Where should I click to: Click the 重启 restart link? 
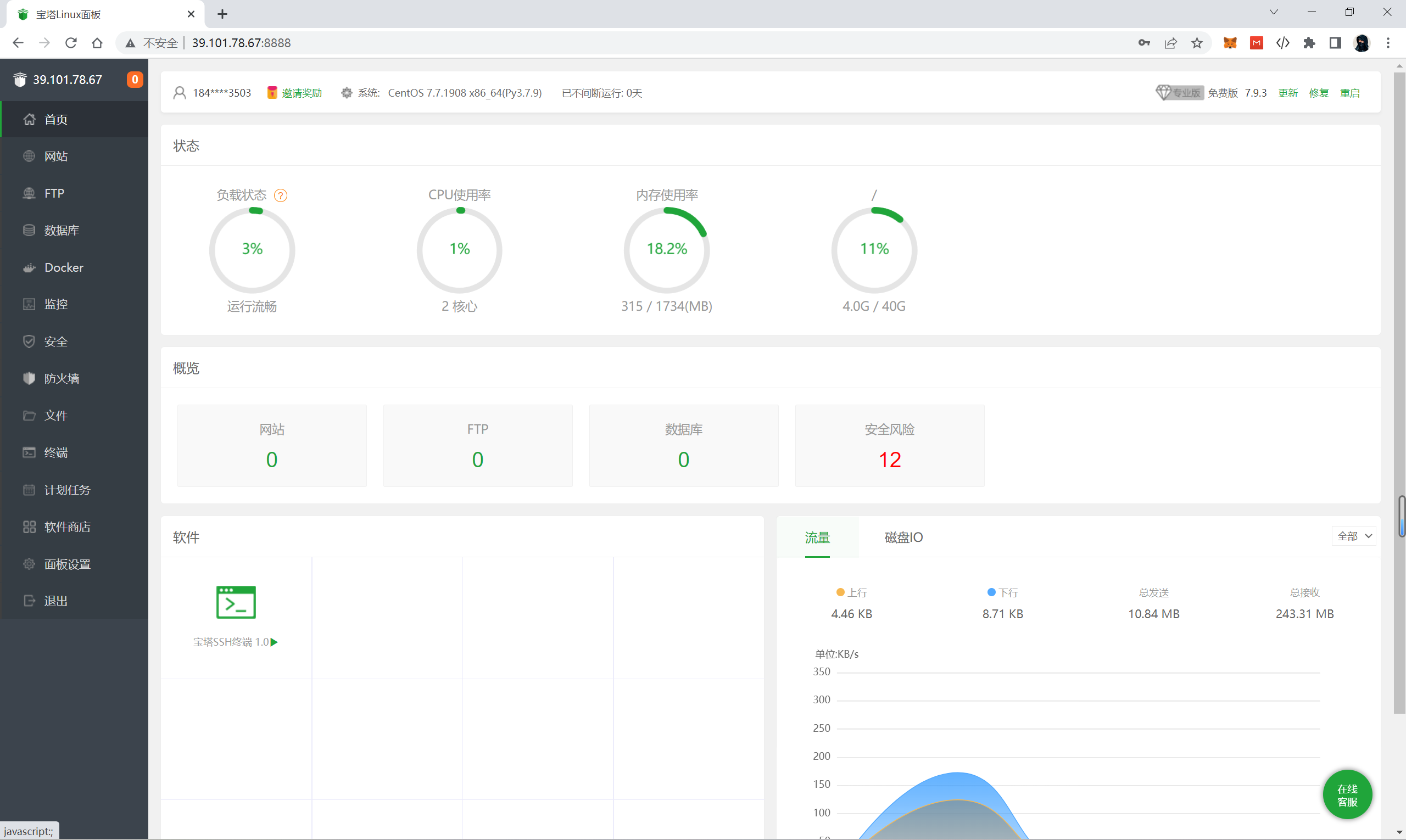pyautogui.click(x=1349, y=93)
